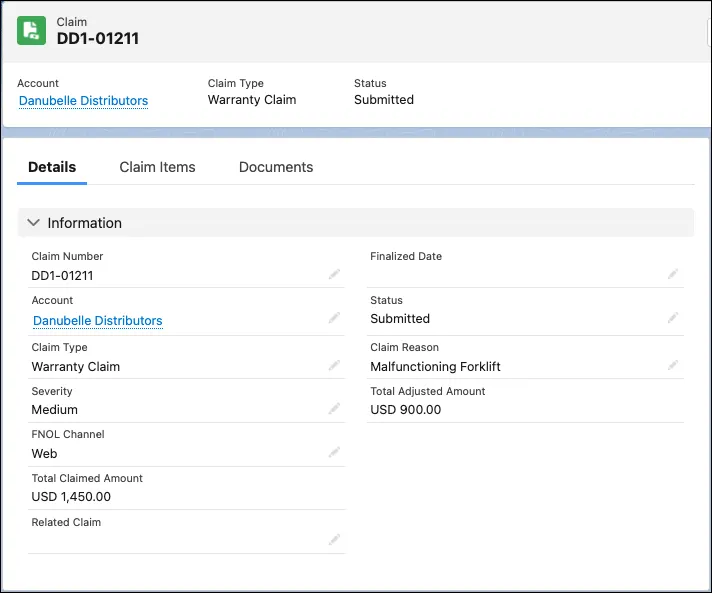Click the Severity value Medium
Screen dimensions: 712x593
click(x=54, y=410)
